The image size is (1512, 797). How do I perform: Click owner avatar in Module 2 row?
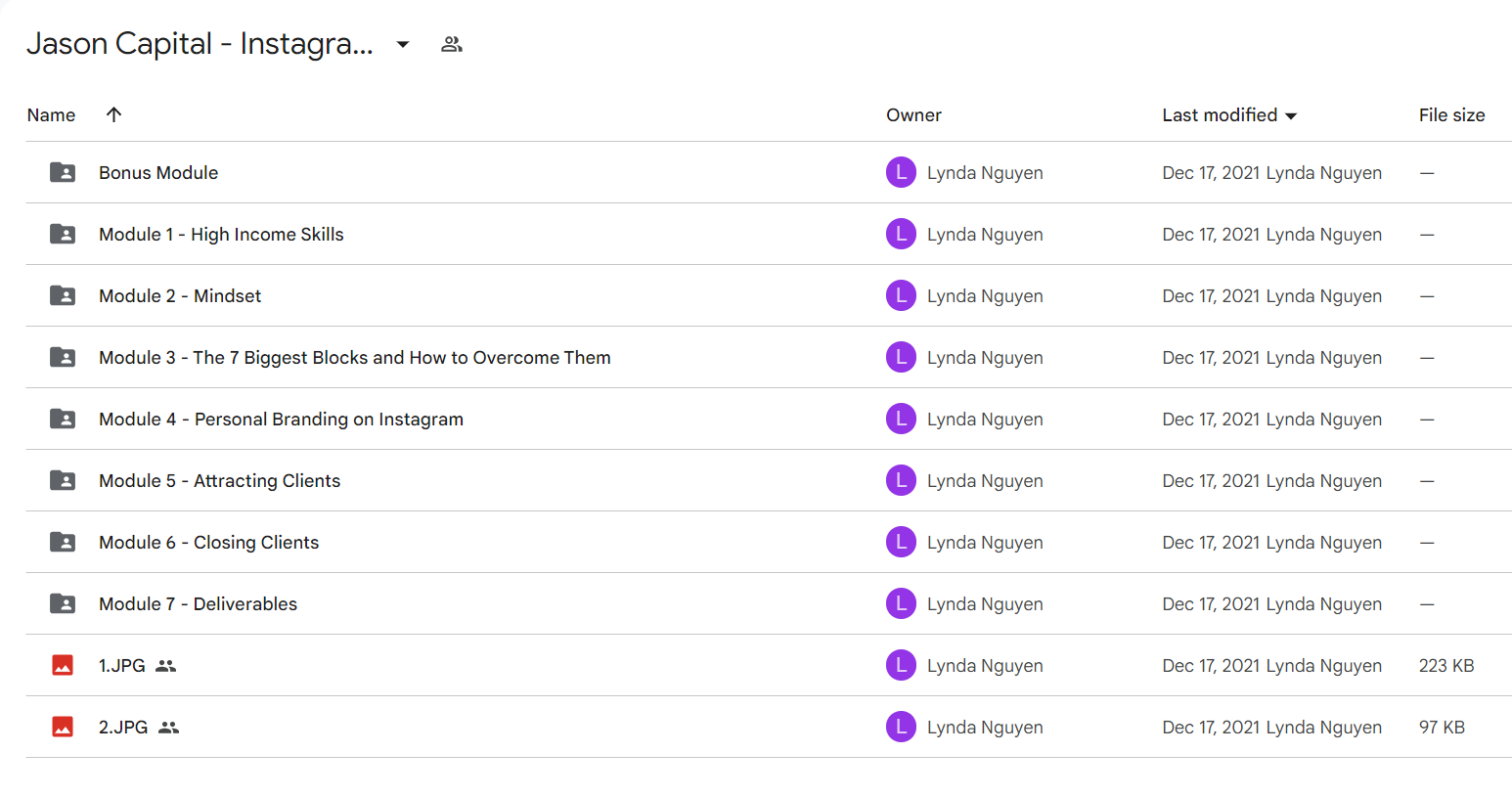pyautogui.click(x=901, y=295)
